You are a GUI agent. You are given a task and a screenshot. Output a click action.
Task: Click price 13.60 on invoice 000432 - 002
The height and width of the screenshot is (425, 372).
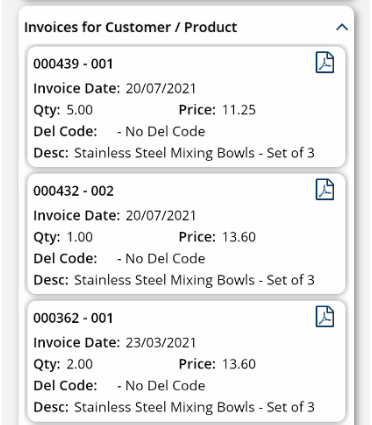239,237
